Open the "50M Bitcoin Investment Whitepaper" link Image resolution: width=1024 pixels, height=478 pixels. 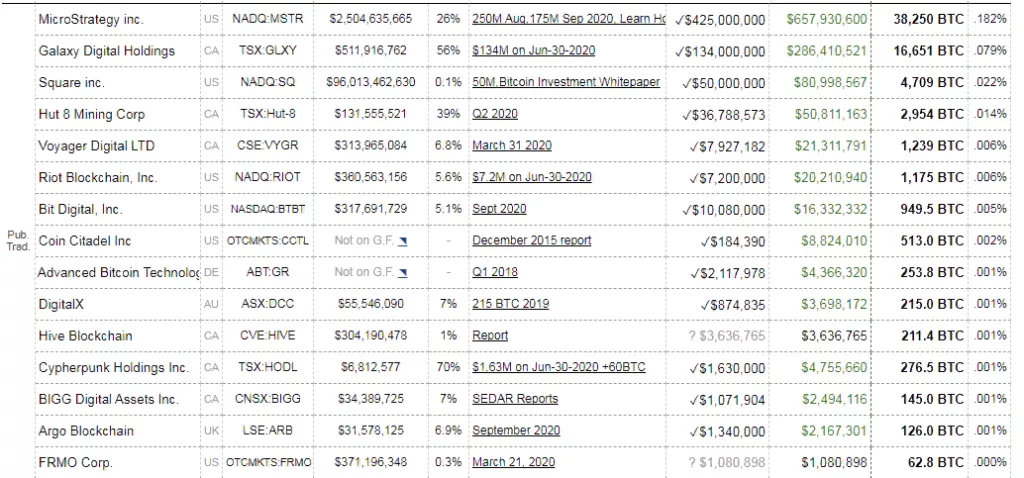click(x=566, y=82)
